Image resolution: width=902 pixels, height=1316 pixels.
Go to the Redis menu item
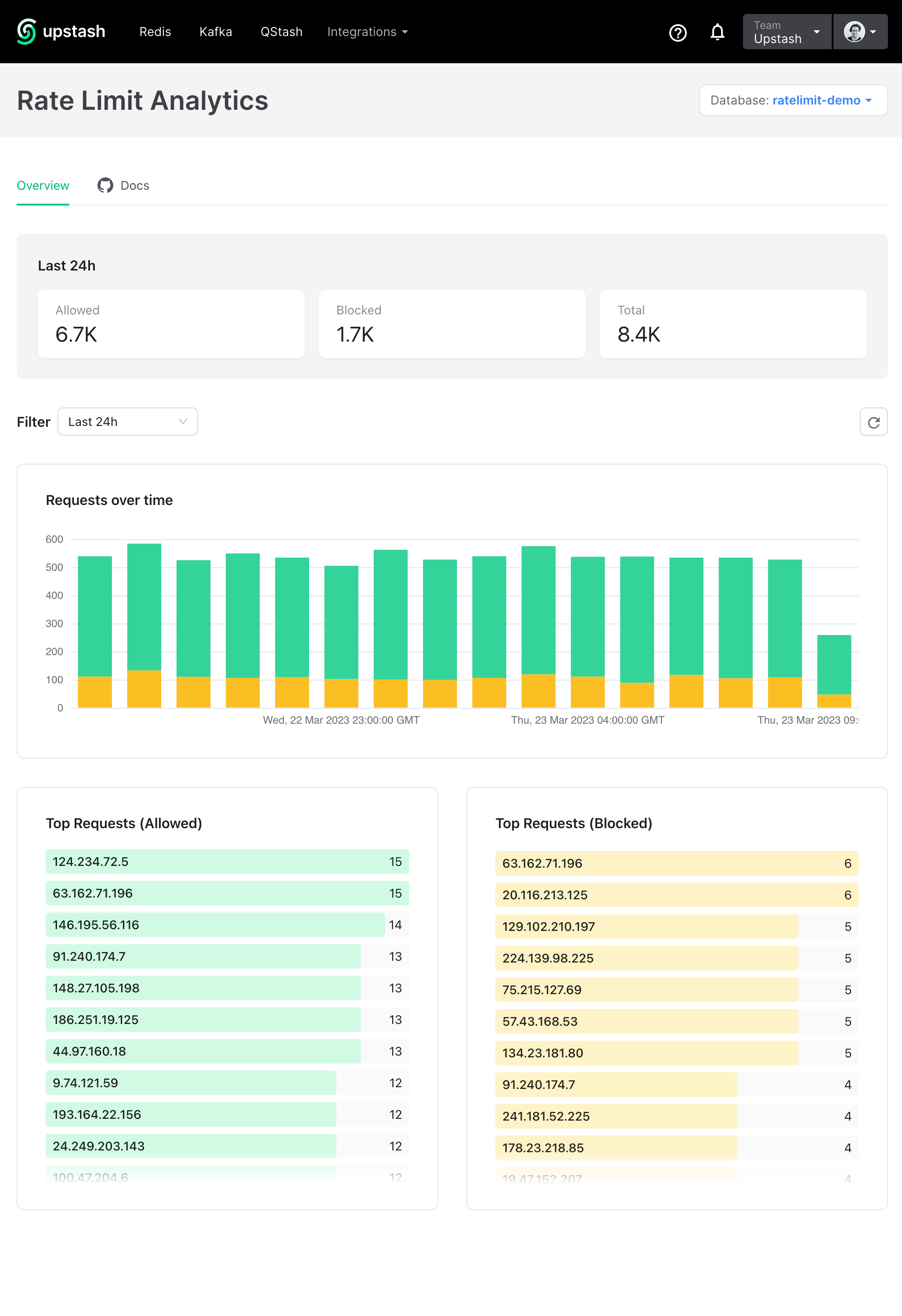pos(155,32)
